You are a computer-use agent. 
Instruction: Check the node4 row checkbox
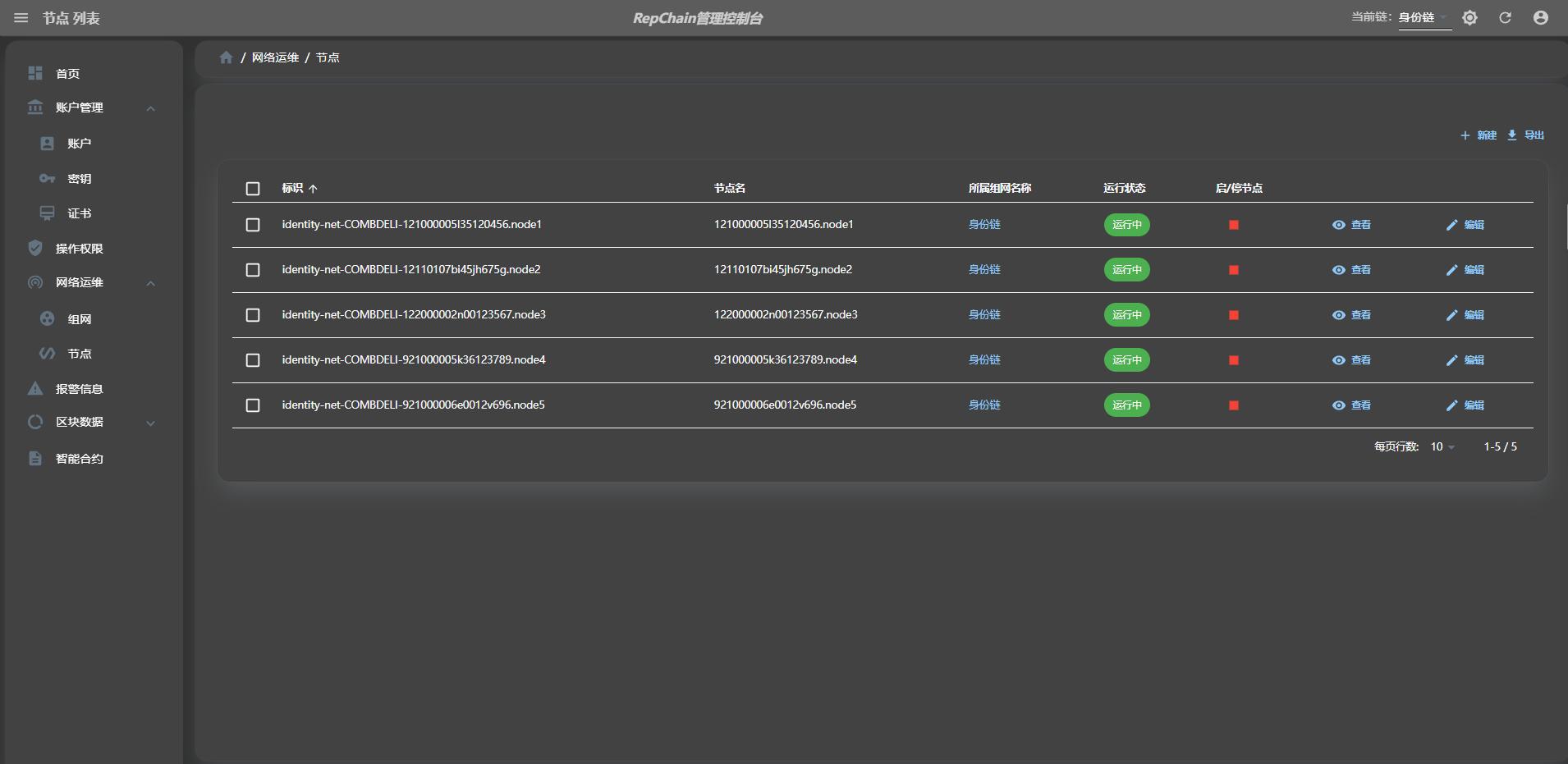coord(253,360)
